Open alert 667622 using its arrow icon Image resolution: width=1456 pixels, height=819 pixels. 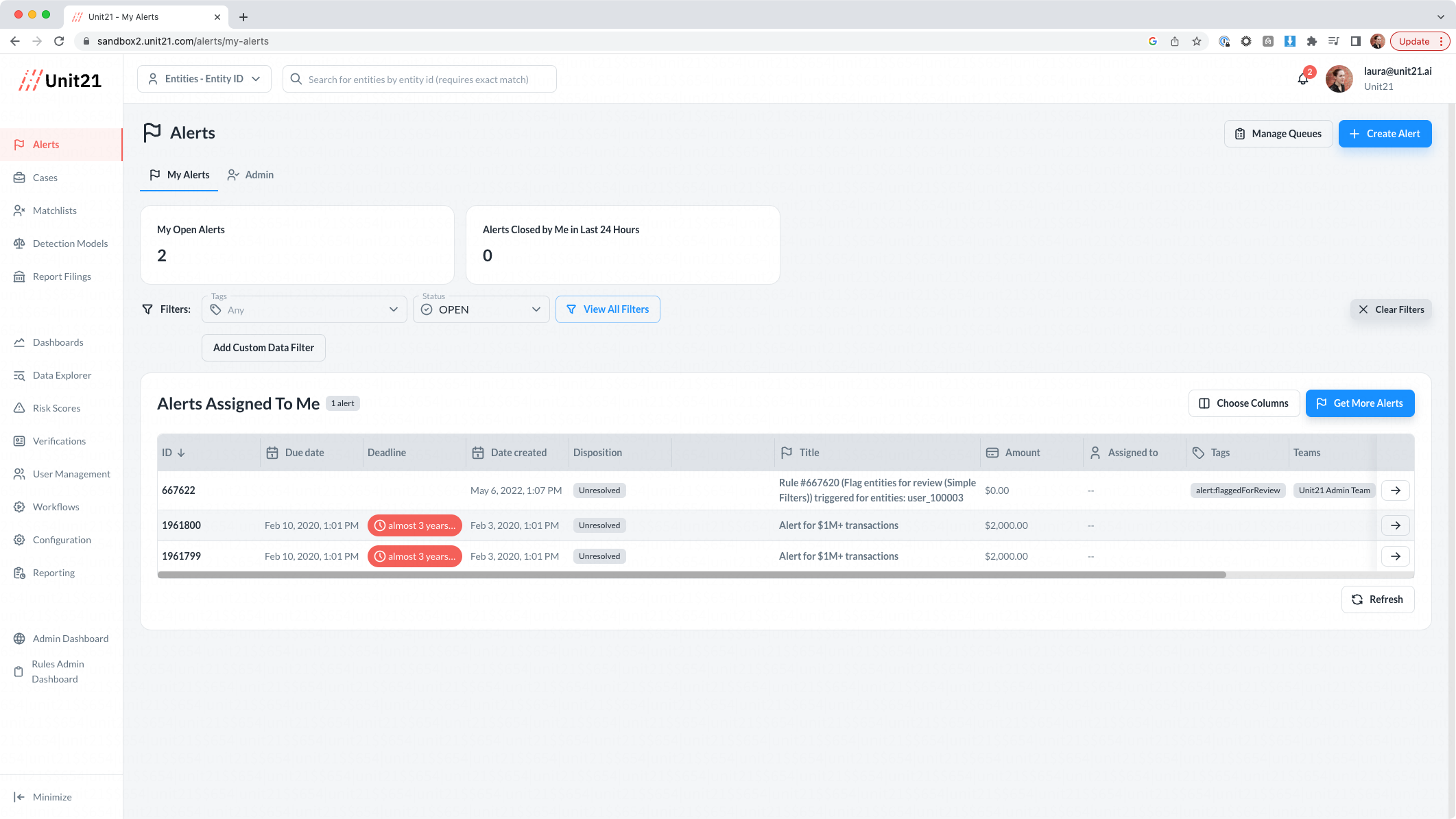click(x=1395, y=490)
